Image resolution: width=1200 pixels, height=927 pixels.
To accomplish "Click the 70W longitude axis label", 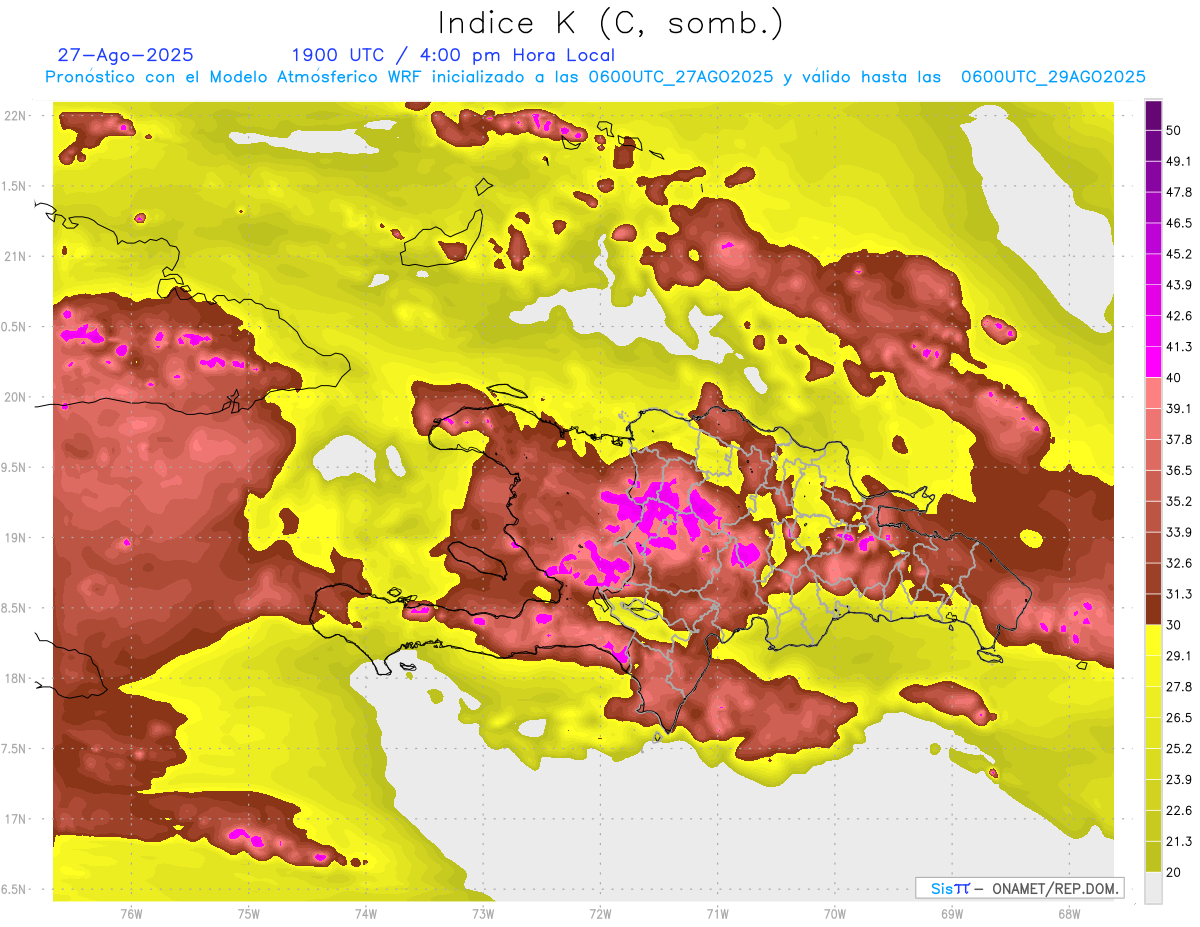I will pyautogui.click(x=834, y=913).
